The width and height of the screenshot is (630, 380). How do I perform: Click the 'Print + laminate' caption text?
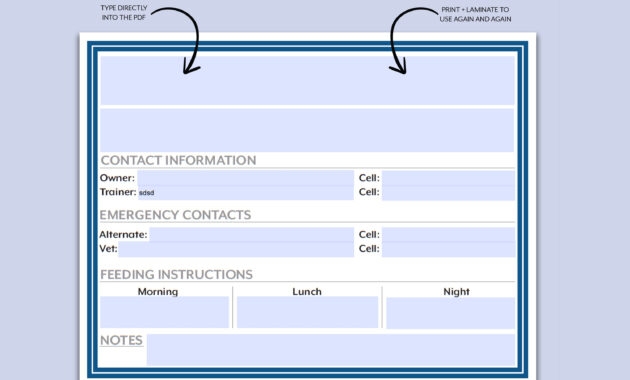click(x=475, y=14)
